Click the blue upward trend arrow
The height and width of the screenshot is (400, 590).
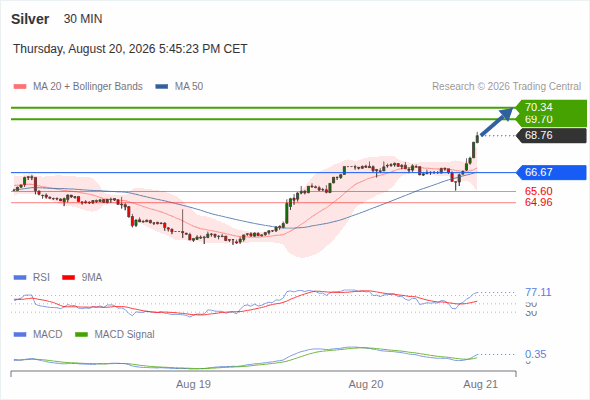[497, 122]
